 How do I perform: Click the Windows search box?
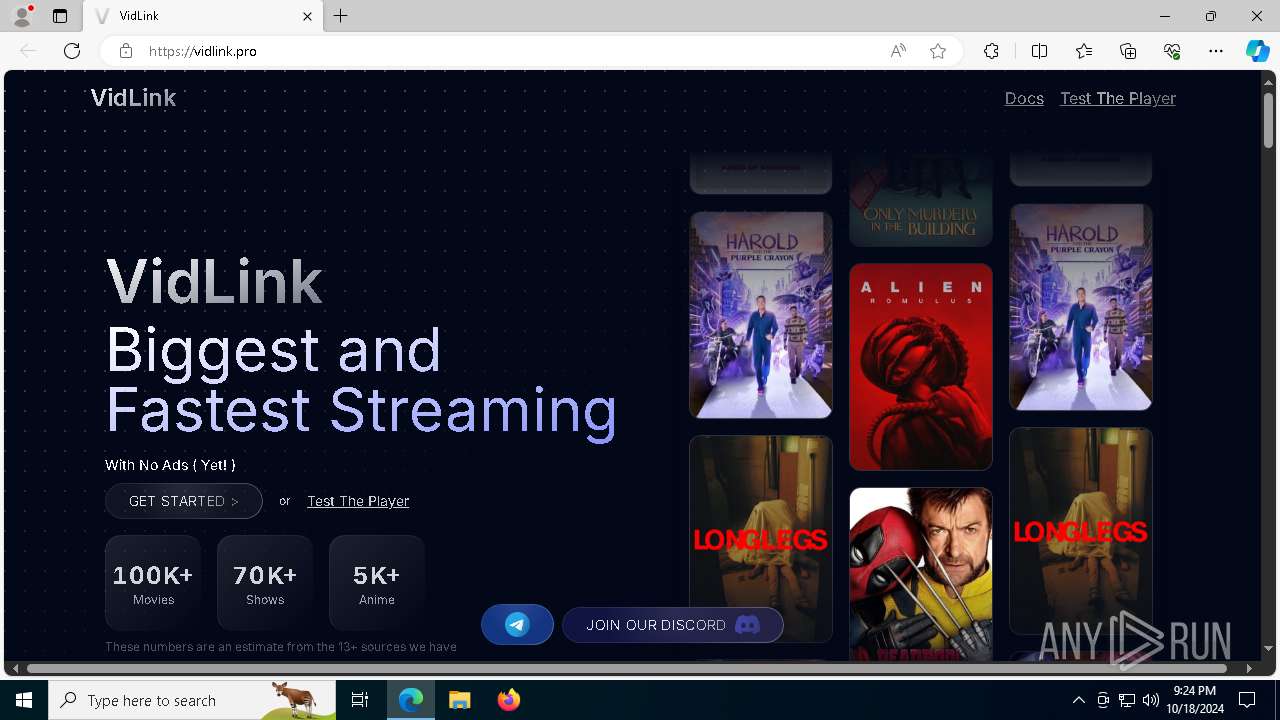pyautogui.click(x=192, y=700)
